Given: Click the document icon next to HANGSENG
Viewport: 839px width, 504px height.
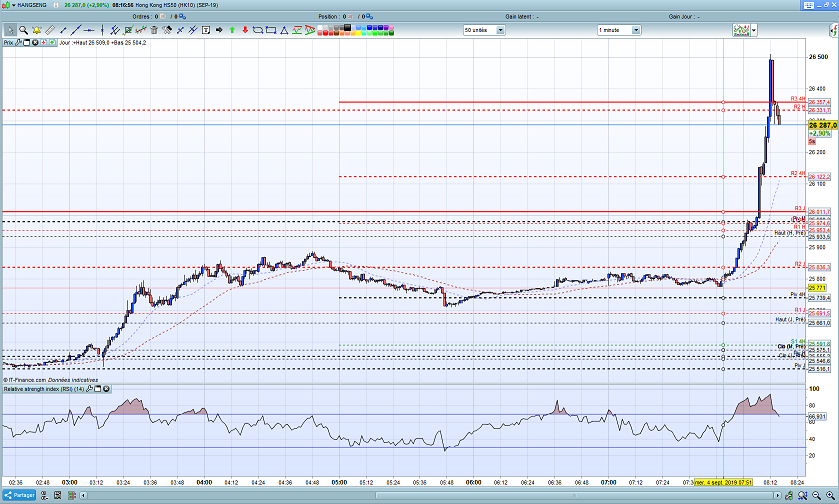Looking at the screenshot, I should 56,5.
